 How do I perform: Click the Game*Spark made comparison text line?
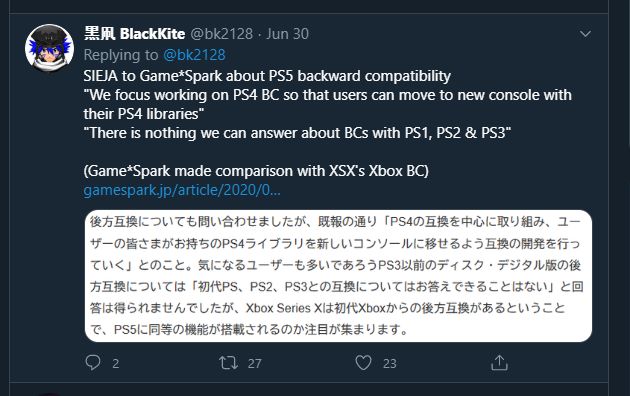(x=256, y=171)
